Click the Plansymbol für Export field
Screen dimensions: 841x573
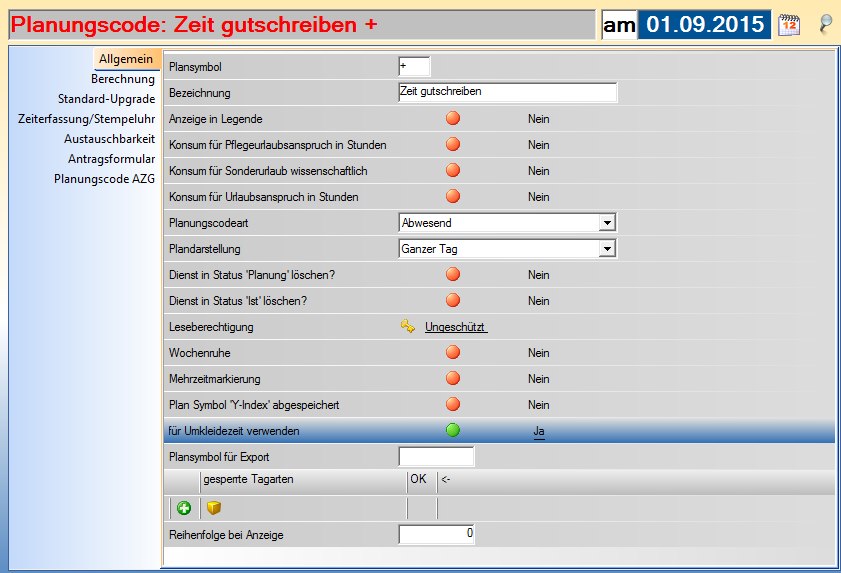point(436,457)
